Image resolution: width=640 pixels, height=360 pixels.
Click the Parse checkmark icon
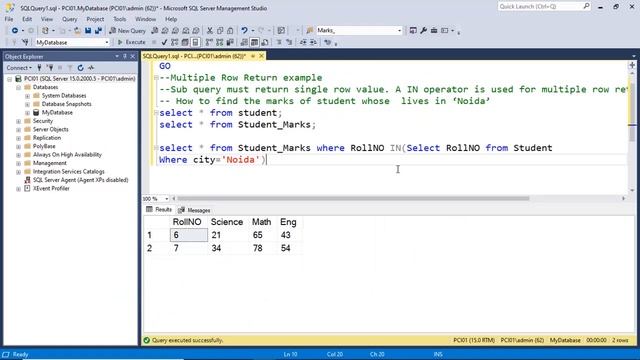click(x=164, y=42)
